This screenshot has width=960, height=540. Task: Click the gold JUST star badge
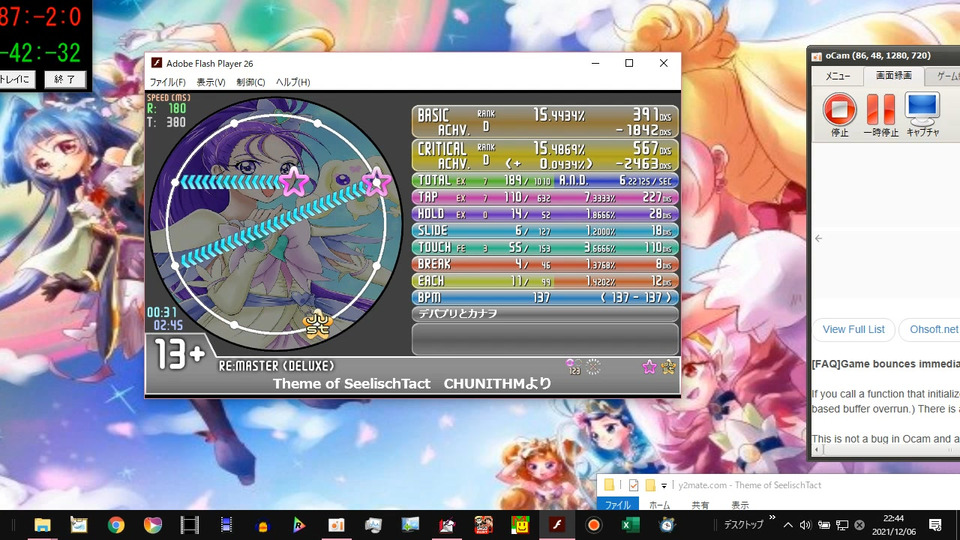click(x=318, y=324)
